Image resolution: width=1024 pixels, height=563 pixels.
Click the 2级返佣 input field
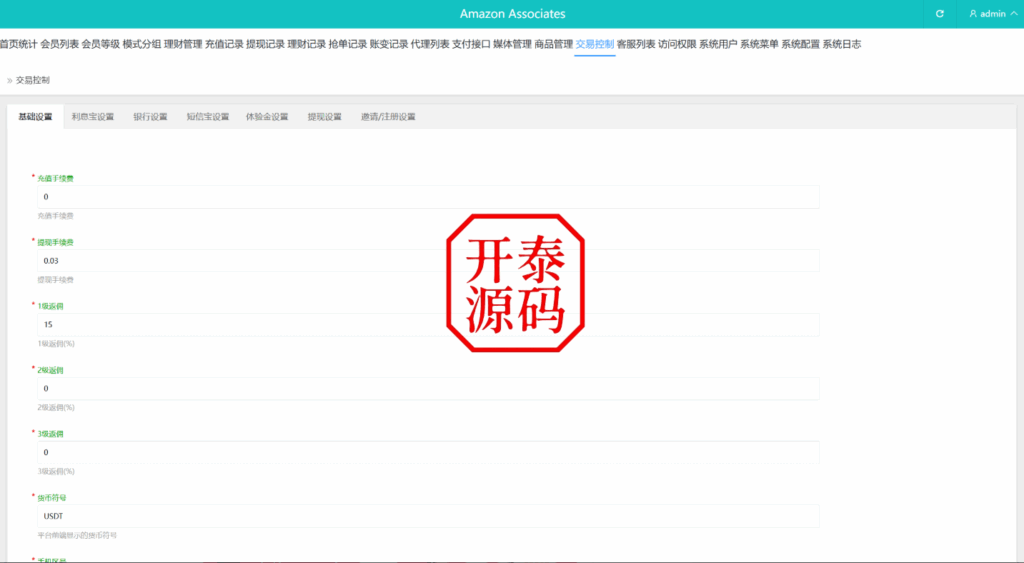(428, 389)
